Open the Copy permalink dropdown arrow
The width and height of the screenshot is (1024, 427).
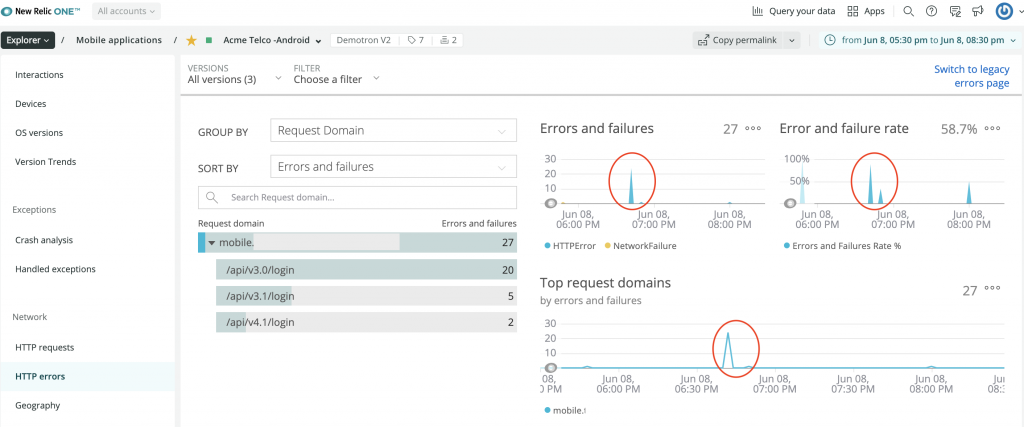point(792,40)
